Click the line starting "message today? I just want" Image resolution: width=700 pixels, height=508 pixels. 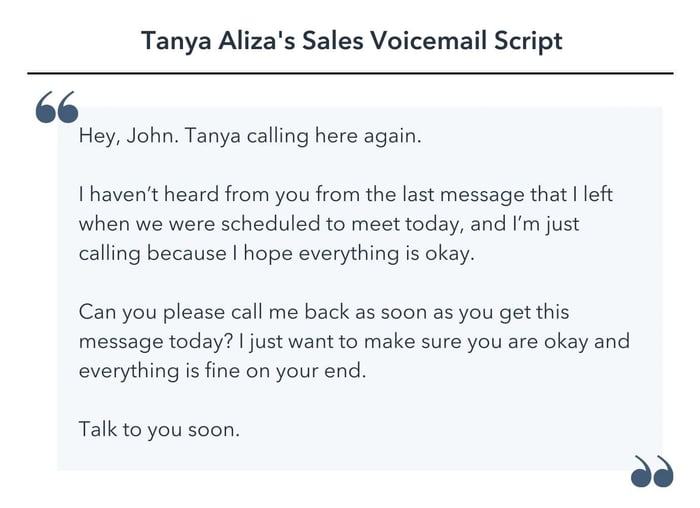[x=354, y=341]
